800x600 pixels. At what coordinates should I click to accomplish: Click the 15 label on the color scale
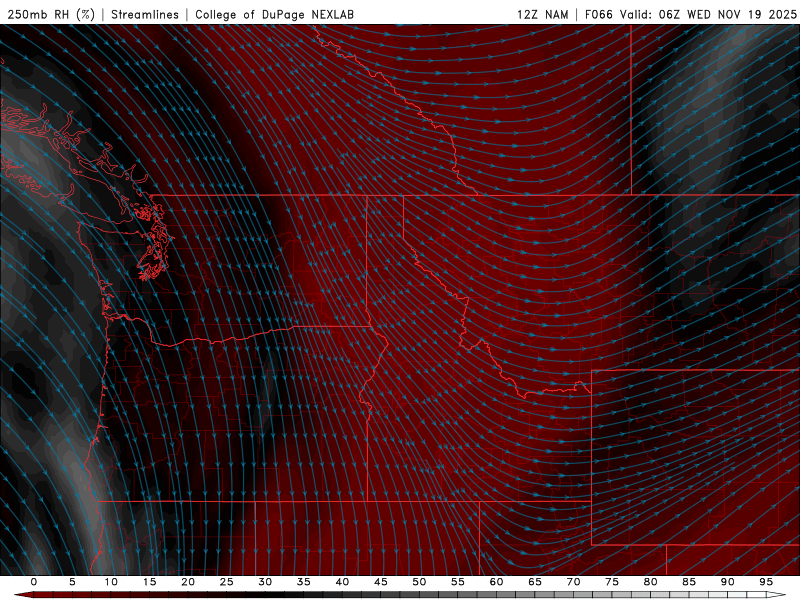149,582
